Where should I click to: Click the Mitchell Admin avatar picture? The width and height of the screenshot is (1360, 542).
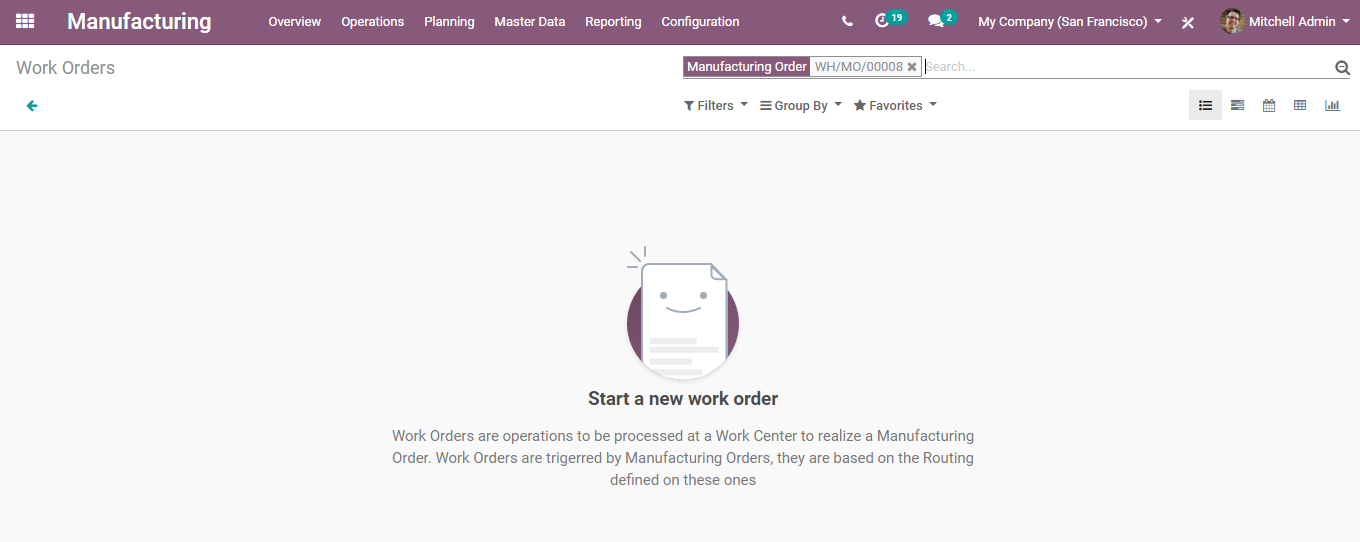point(1232,21)
